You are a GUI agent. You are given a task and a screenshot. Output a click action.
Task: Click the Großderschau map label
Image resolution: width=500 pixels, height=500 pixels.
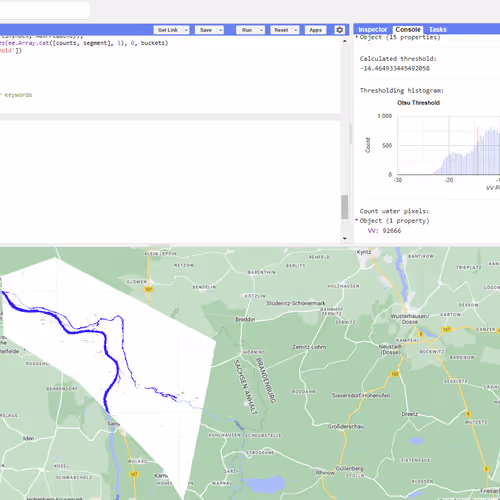pos(346,427)
